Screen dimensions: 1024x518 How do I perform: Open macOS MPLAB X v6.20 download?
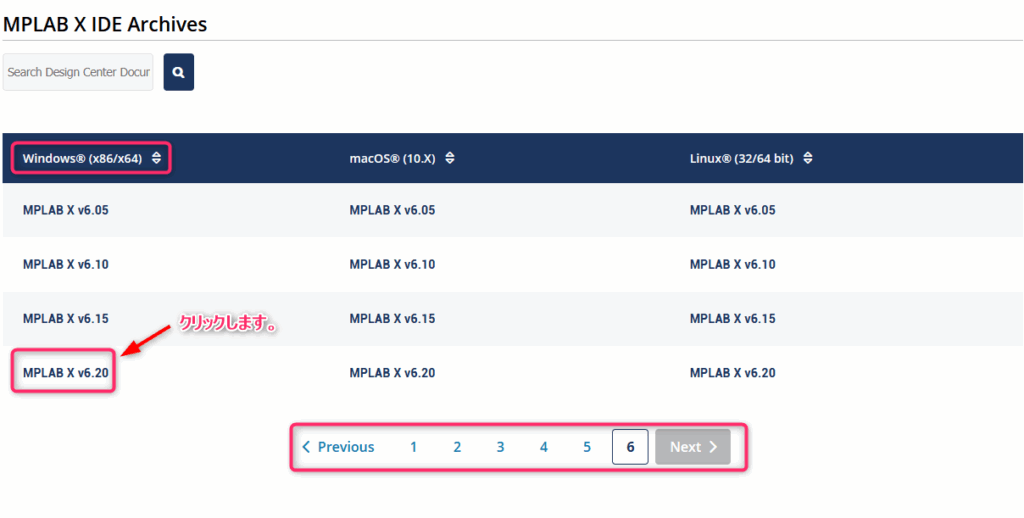392,373
